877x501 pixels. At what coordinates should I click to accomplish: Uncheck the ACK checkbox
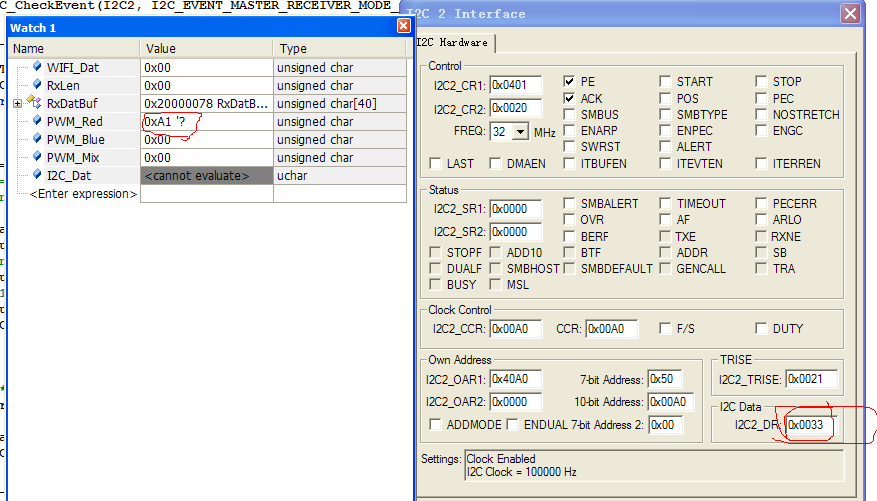pyautogui.click(x=569, y=98)
